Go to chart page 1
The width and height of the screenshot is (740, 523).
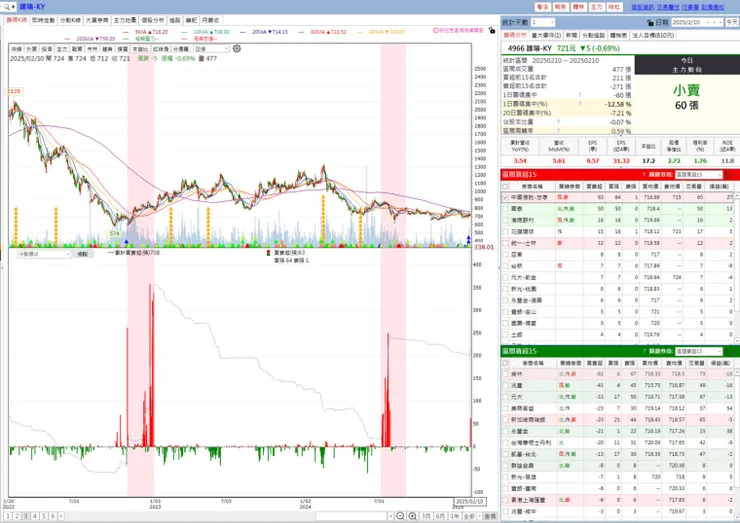tap(8, 516)
